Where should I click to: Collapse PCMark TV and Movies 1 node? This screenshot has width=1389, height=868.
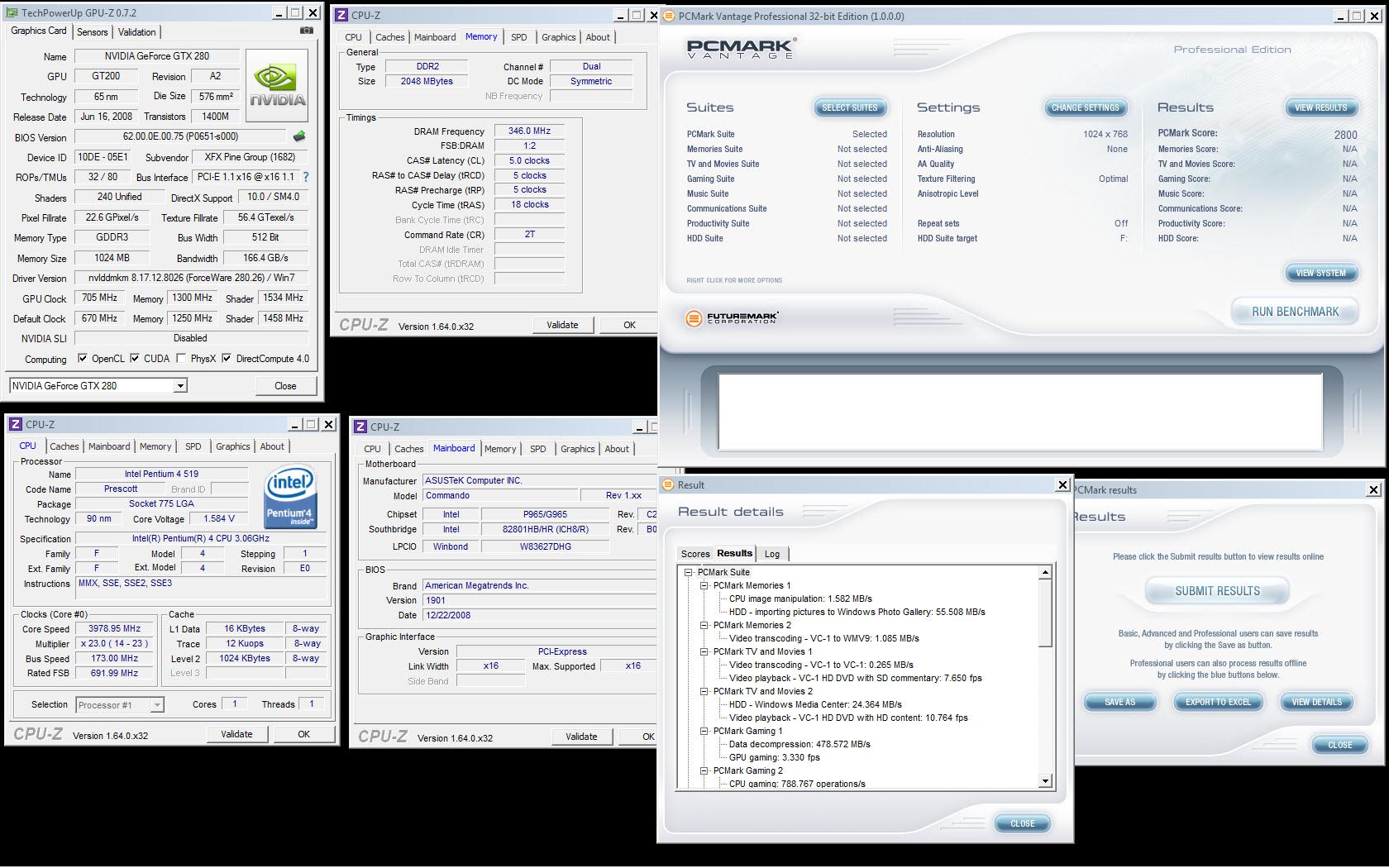click(x=704, y=651)
